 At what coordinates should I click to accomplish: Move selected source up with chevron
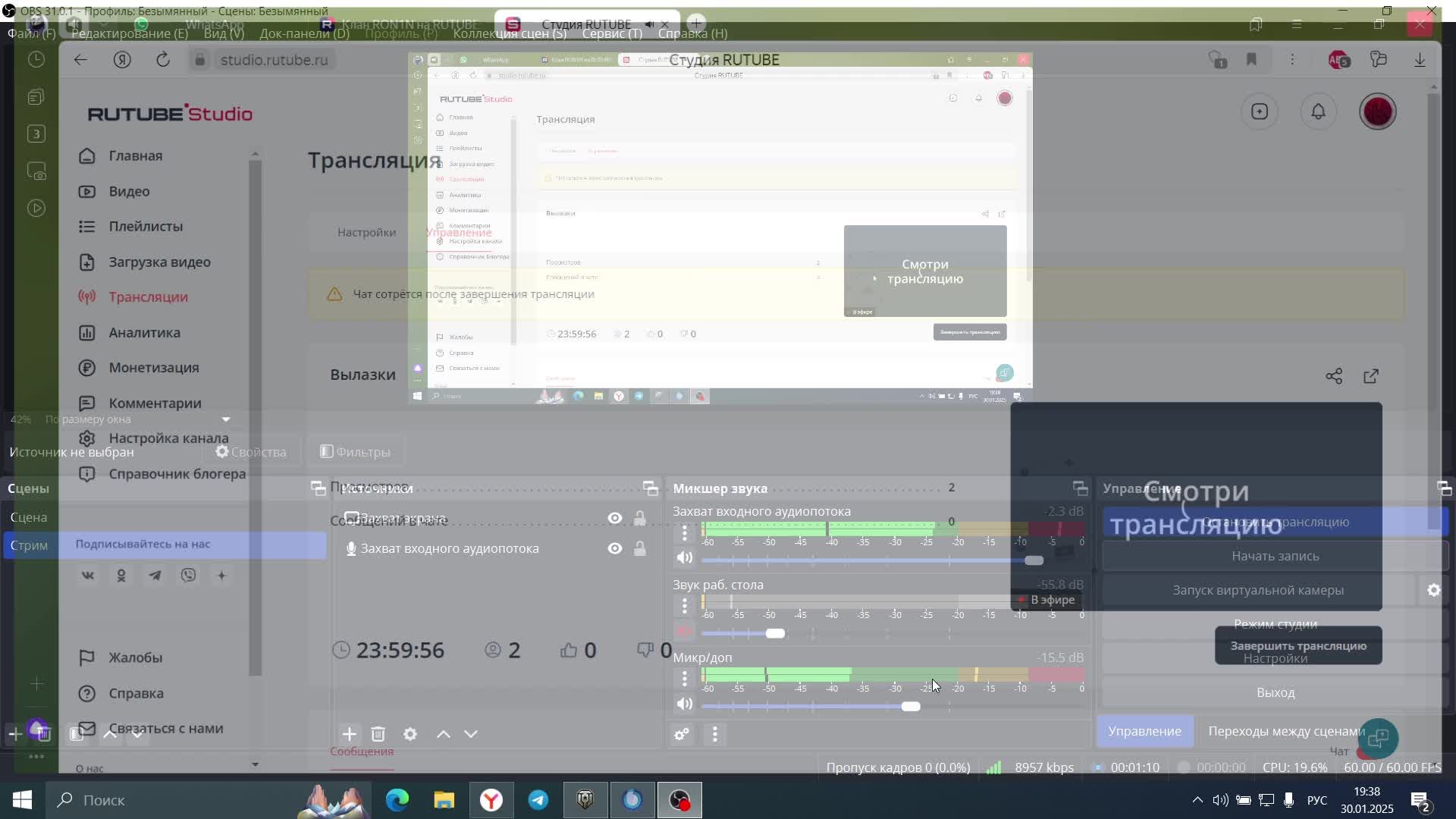[x=444, y=734]
